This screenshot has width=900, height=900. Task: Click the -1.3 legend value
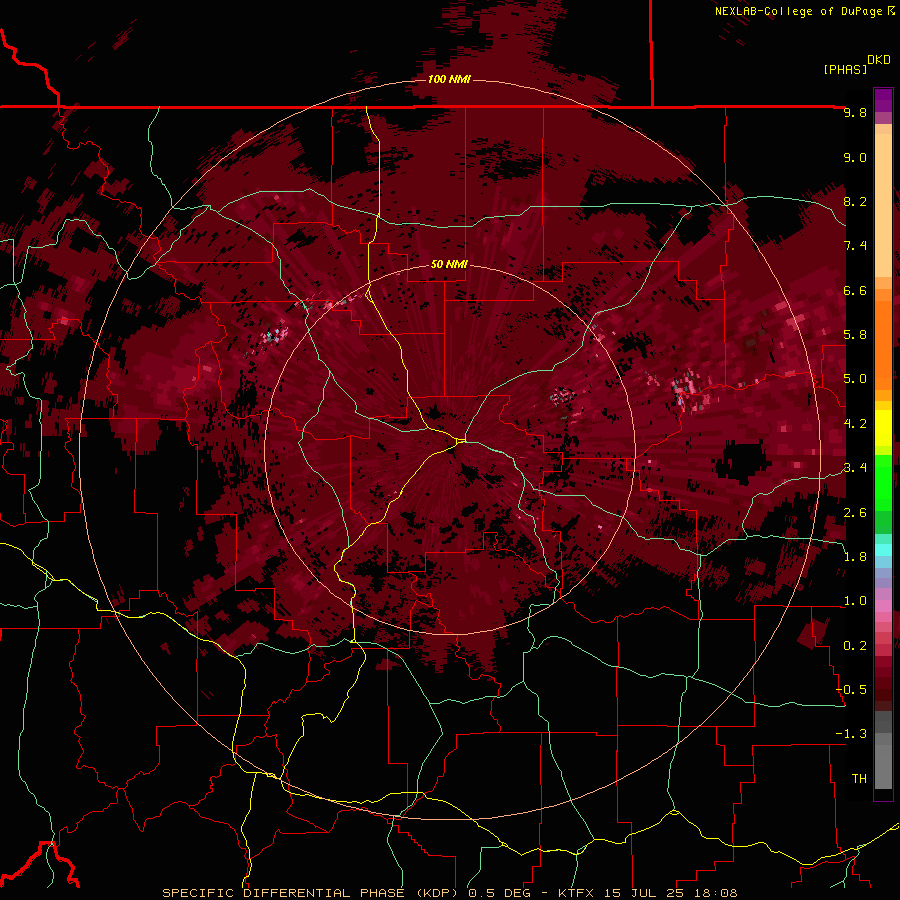(852, 734)
